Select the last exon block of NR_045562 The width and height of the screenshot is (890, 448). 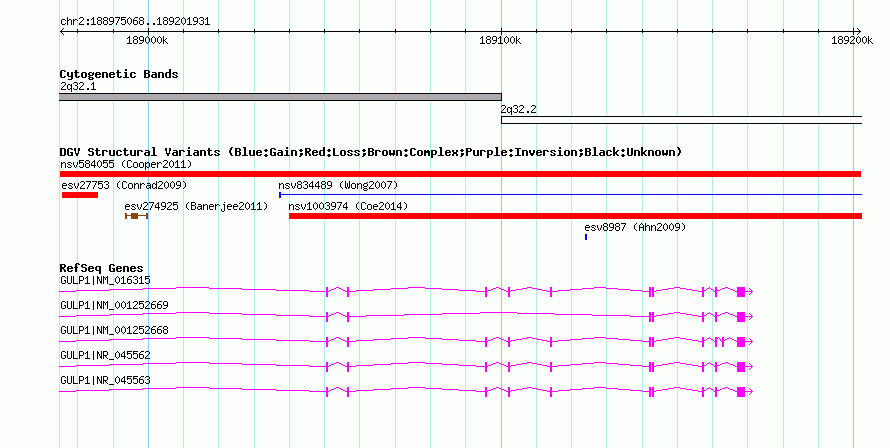741,367
